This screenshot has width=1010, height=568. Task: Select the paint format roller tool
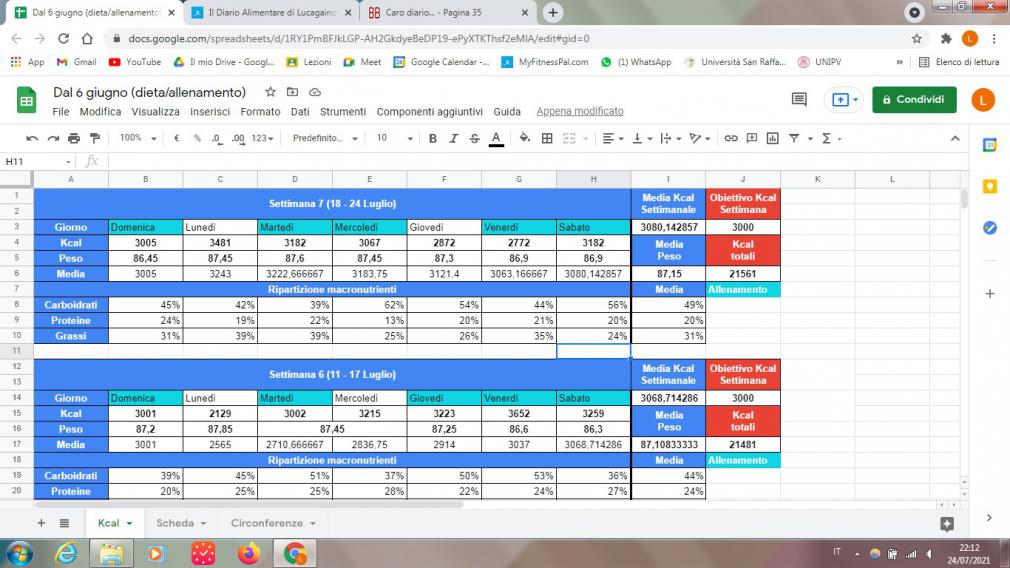(95, 138)
